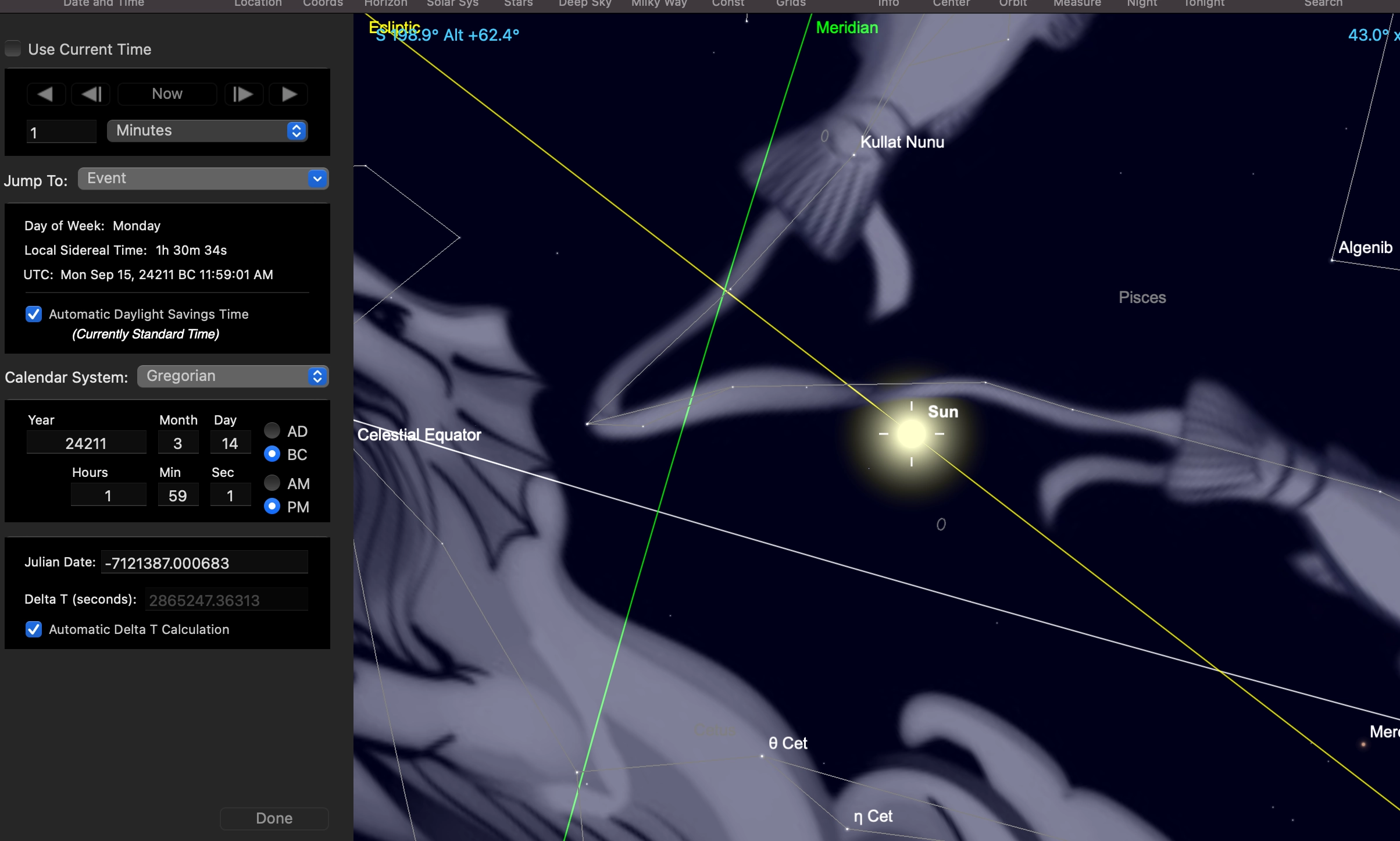Select the Kullat Nunu star
The height and width of the screenshot is (841, 1400).
click(854, 155)
